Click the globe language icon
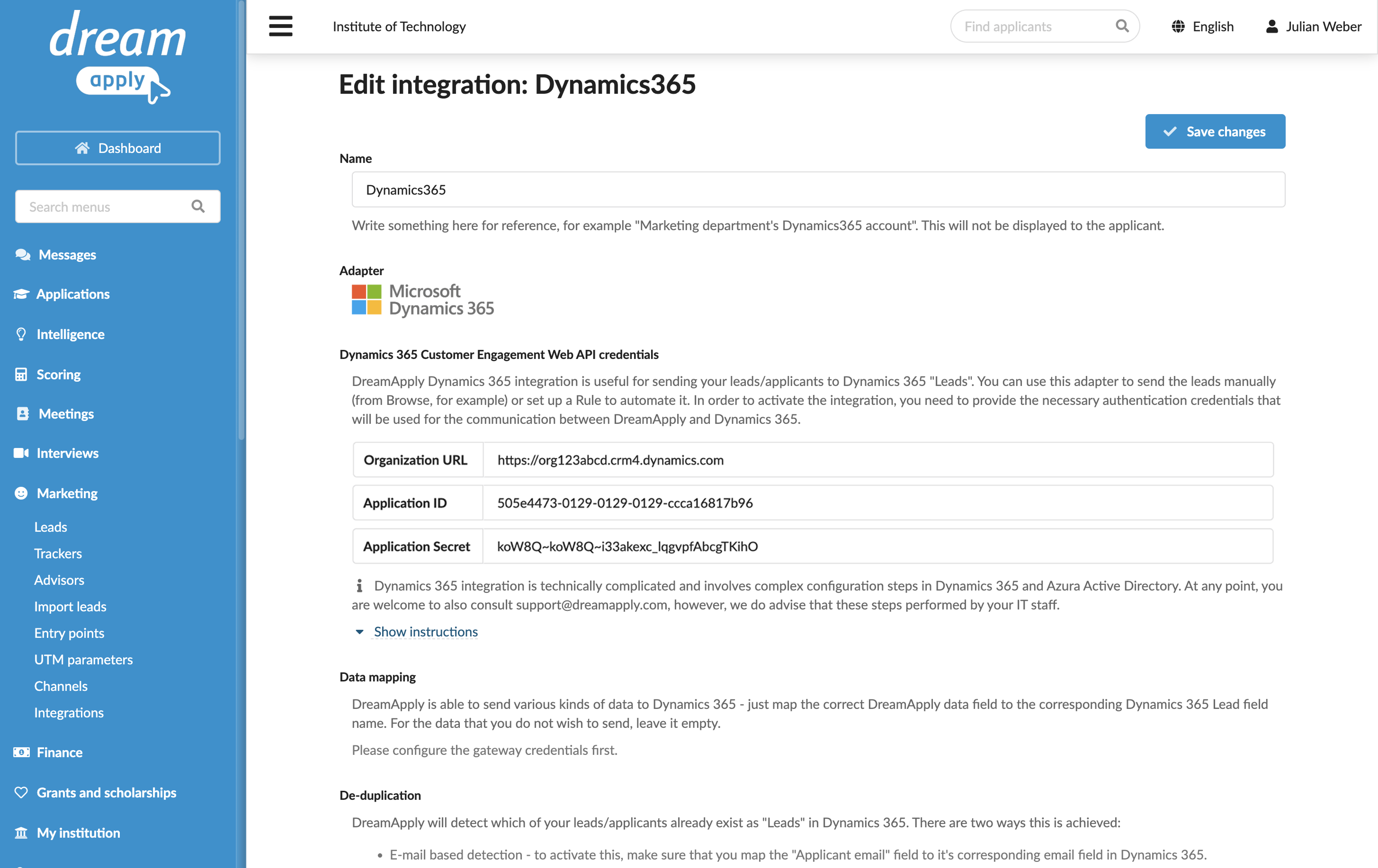This screenshot has width=1378, height=868. coord(1178,27)
